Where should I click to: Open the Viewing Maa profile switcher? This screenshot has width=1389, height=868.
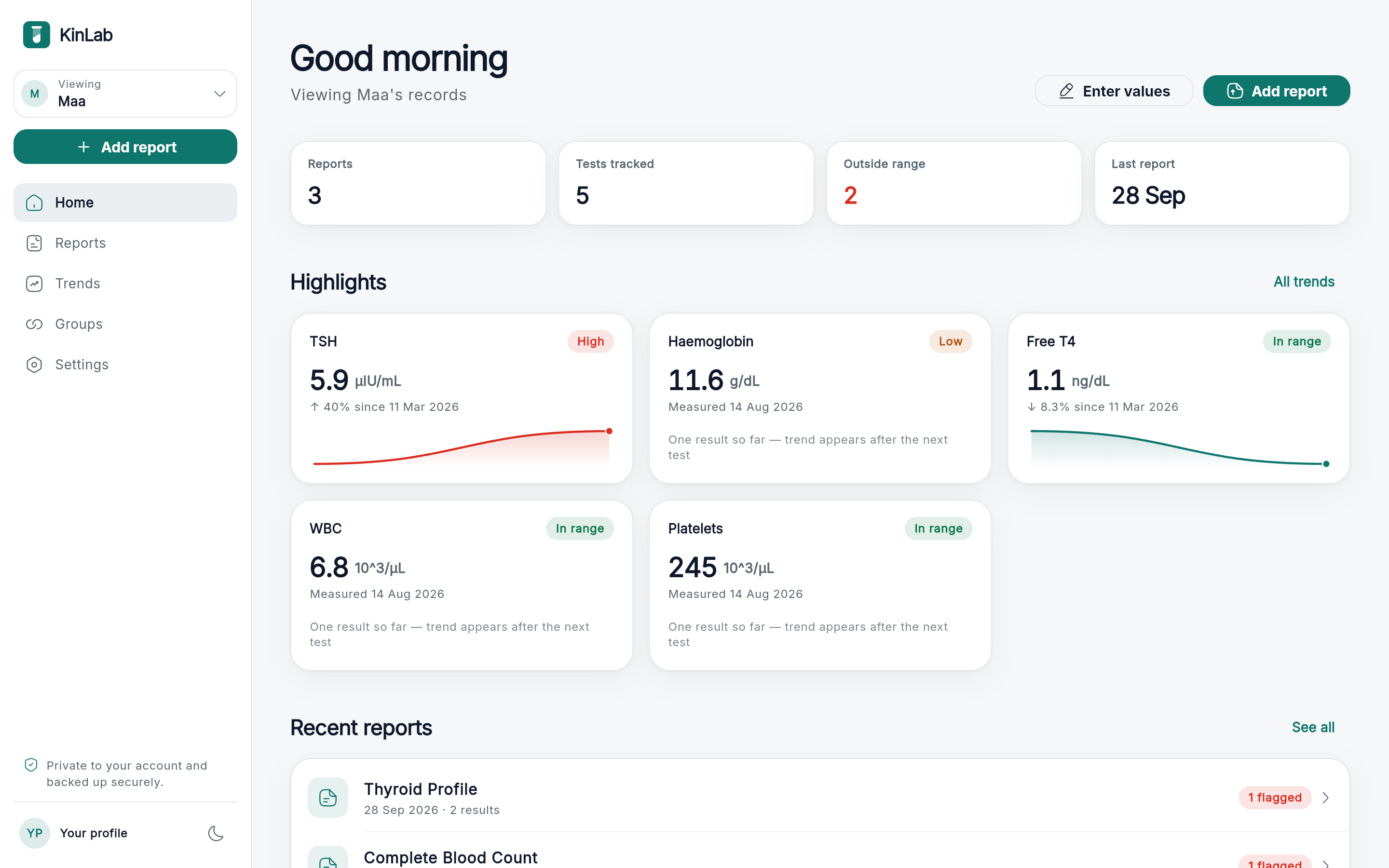[125, 94]
